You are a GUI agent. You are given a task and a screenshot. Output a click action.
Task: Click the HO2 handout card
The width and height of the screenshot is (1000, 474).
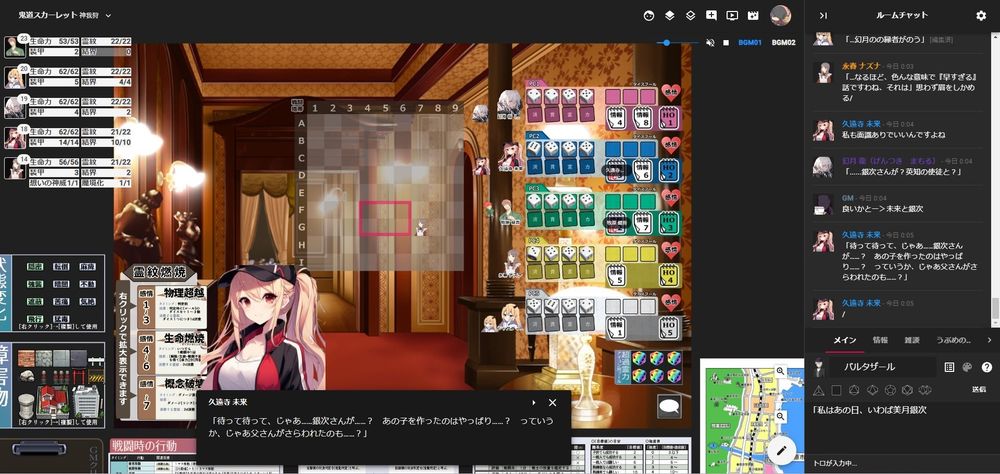pos(669,170)
